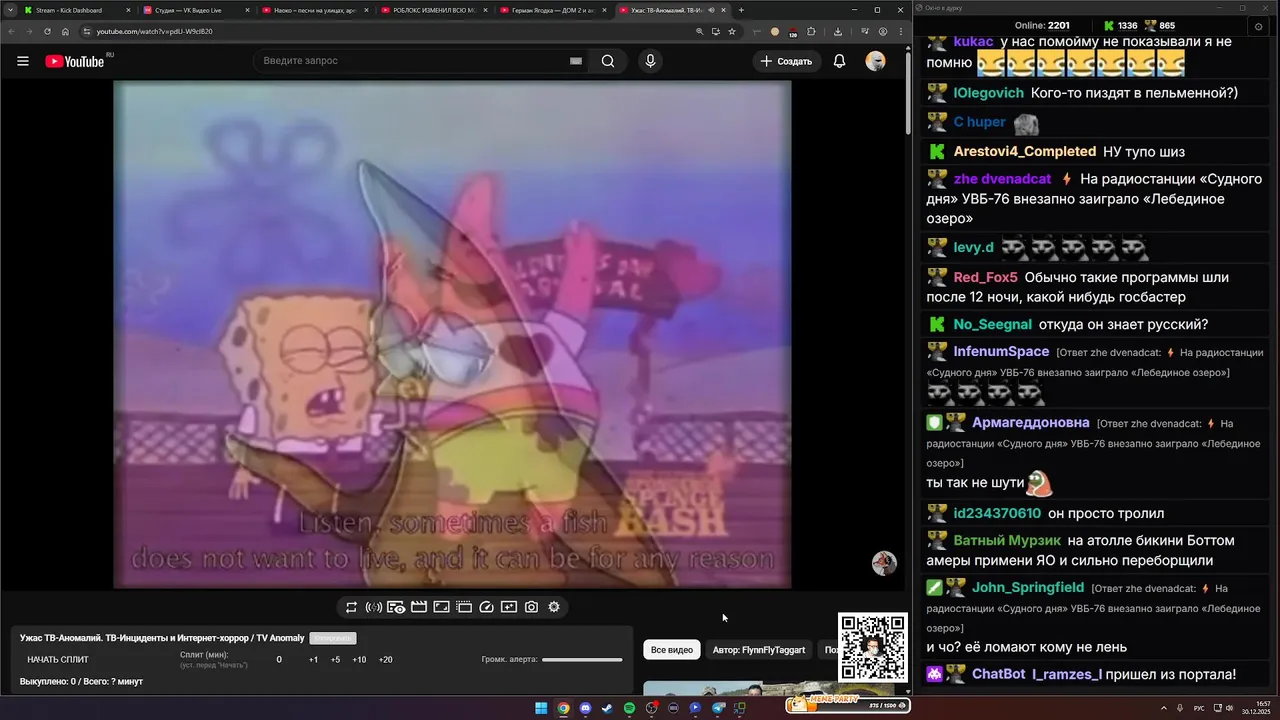The width and height of the screenshot is (1280, 720).
Task: Open YouTube notifications bell
Action: 840,61
